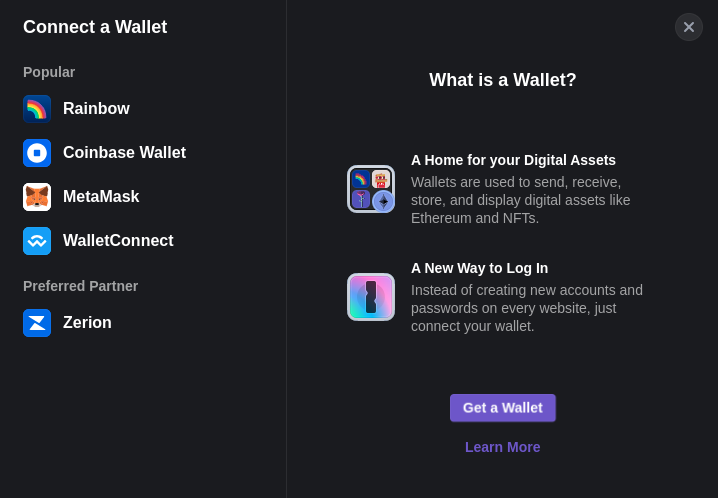718x498 pixels.
Task: Click the Preferred Partner section label
Action: tap(80, 286)
